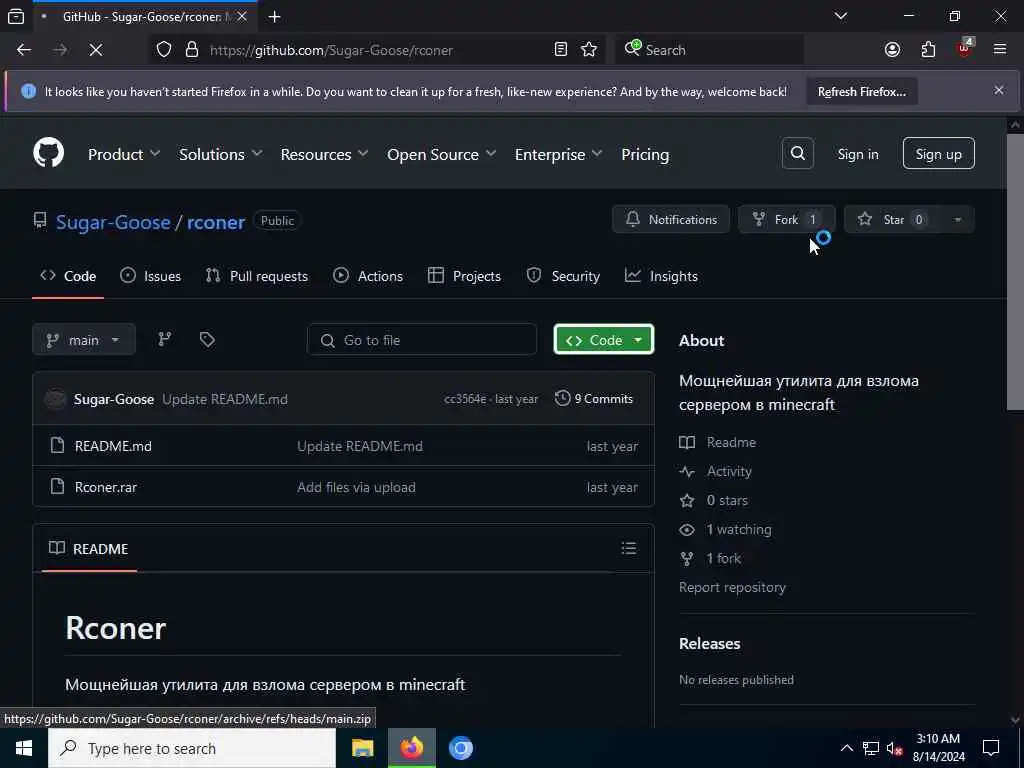The image size is (1024, 768).
Task: Open the Firefox extensions puzzle icon
Action: coord(928,50)
